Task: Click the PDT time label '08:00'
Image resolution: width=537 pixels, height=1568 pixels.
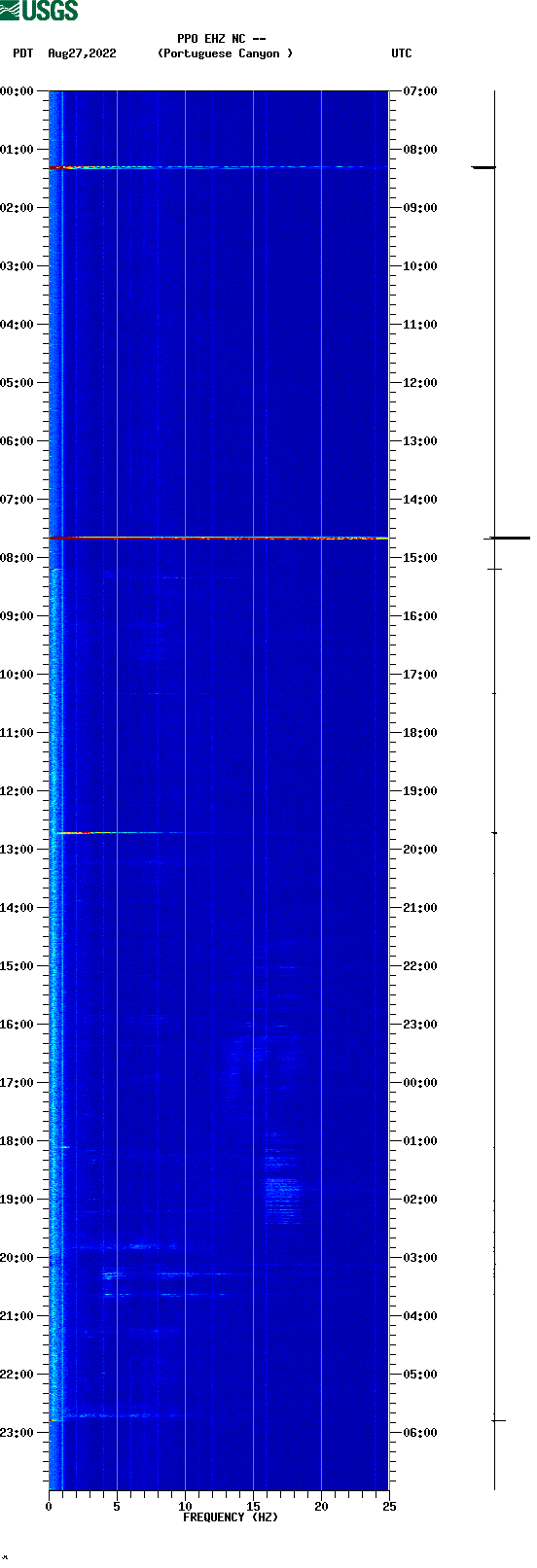Action: coord(18,557)
